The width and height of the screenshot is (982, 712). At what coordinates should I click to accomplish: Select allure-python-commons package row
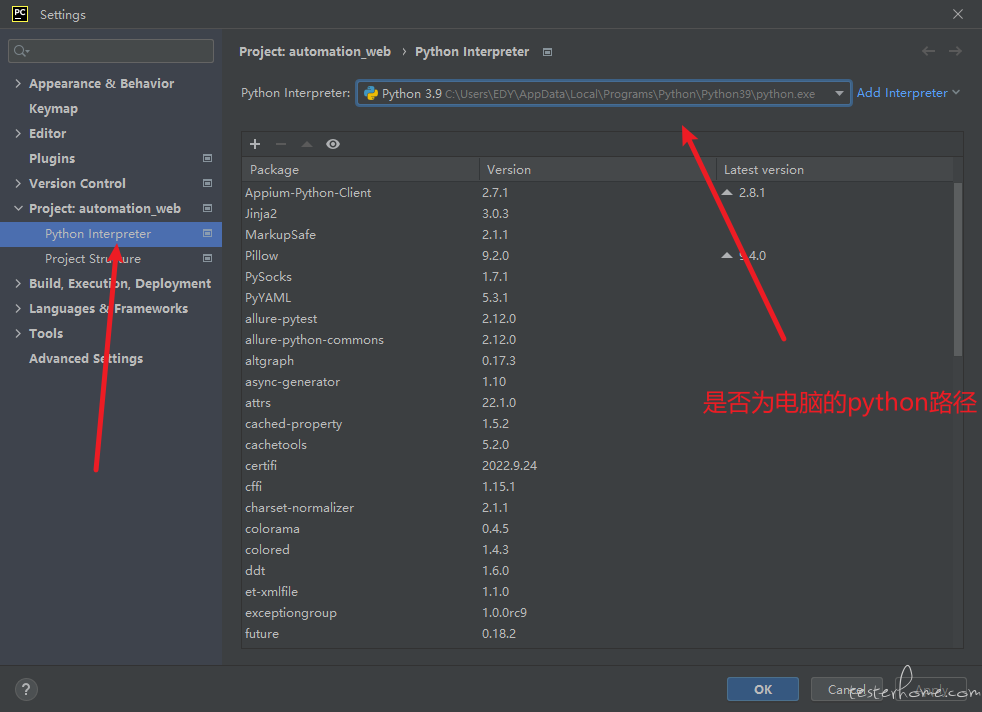coord(598,339)
